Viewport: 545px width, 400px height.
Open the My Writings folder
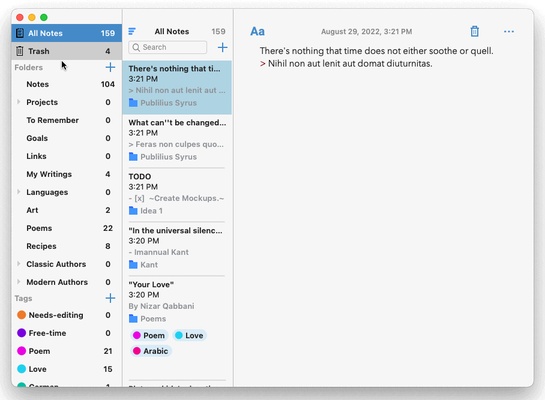66,174
